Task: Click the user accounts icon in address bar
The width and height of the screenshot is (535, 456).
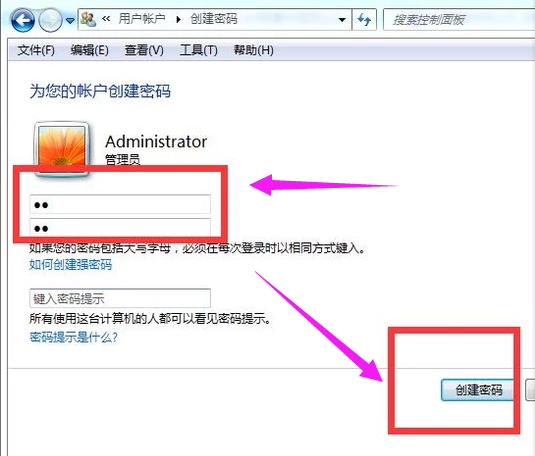Action: click(x=89, y=19)
